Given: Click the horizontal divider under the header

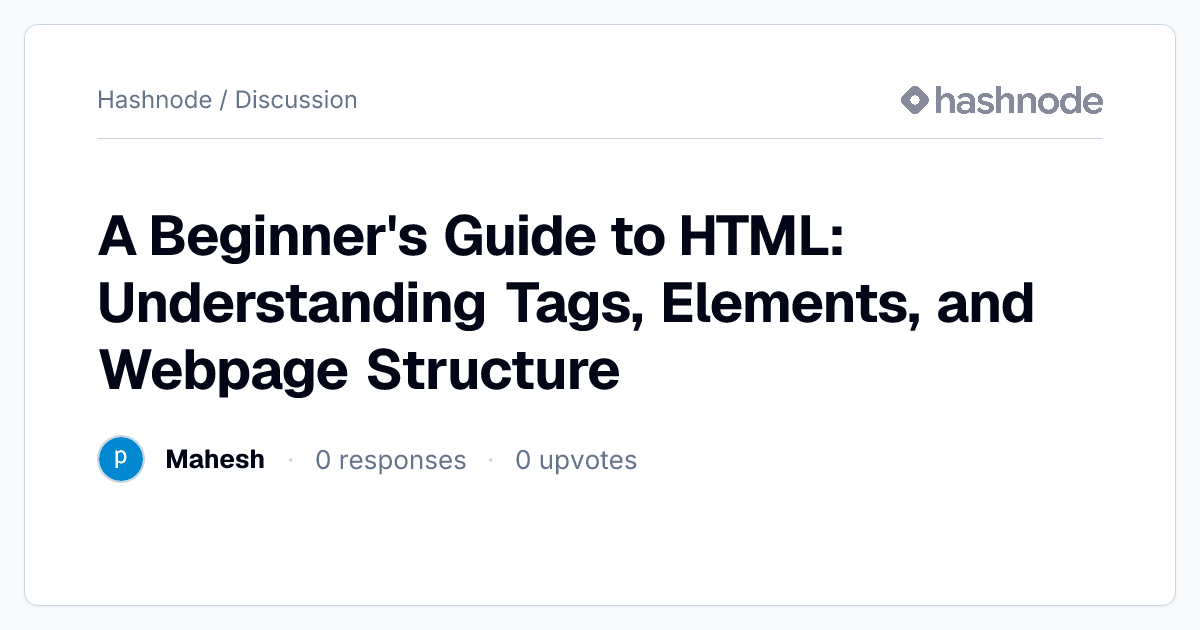Looking at the screenshot, I should (600, 138).
